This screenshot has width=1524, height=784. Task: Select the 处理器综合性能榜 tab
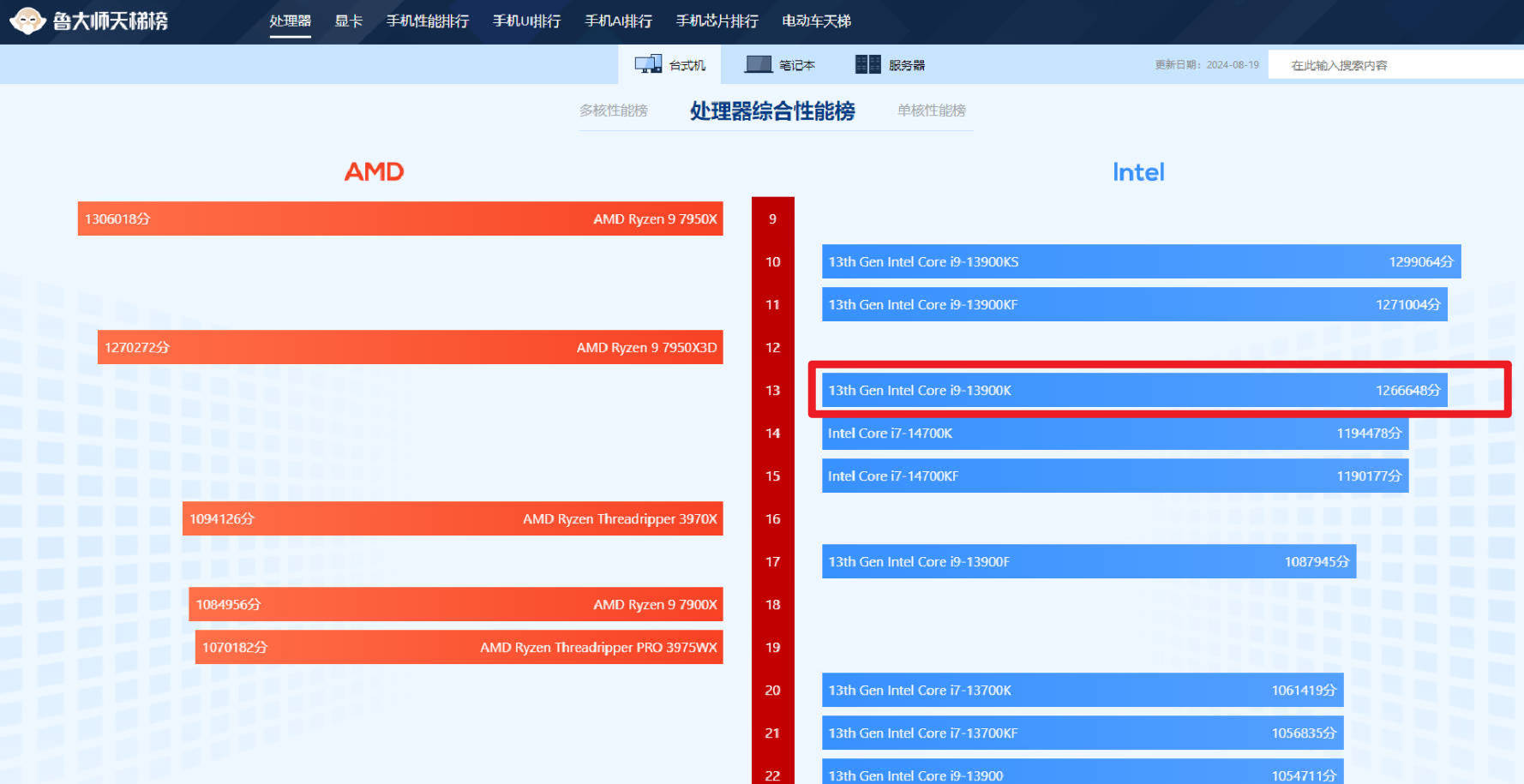pos(772,111)
